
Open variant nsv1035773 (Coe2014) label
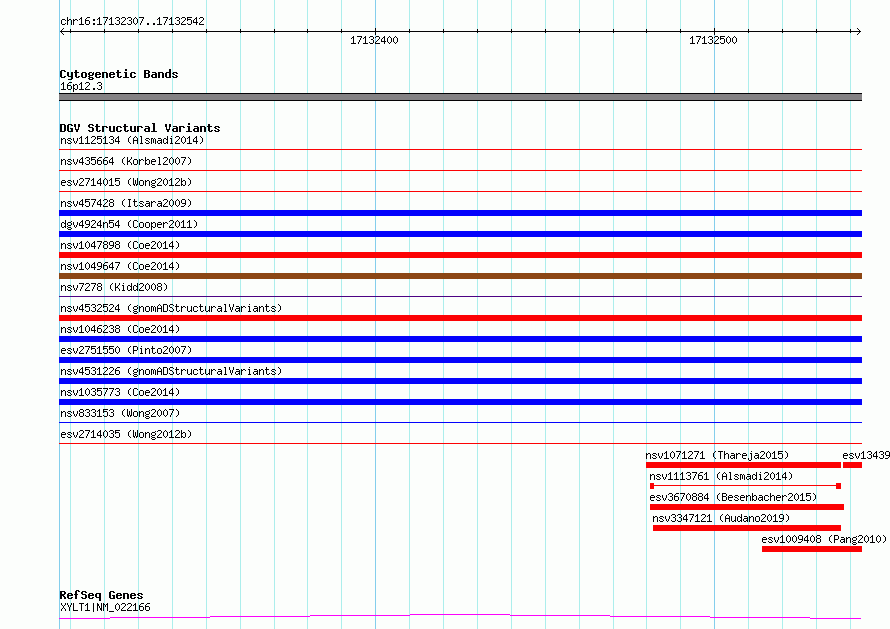pyautogui.click(x=120, y=392)
